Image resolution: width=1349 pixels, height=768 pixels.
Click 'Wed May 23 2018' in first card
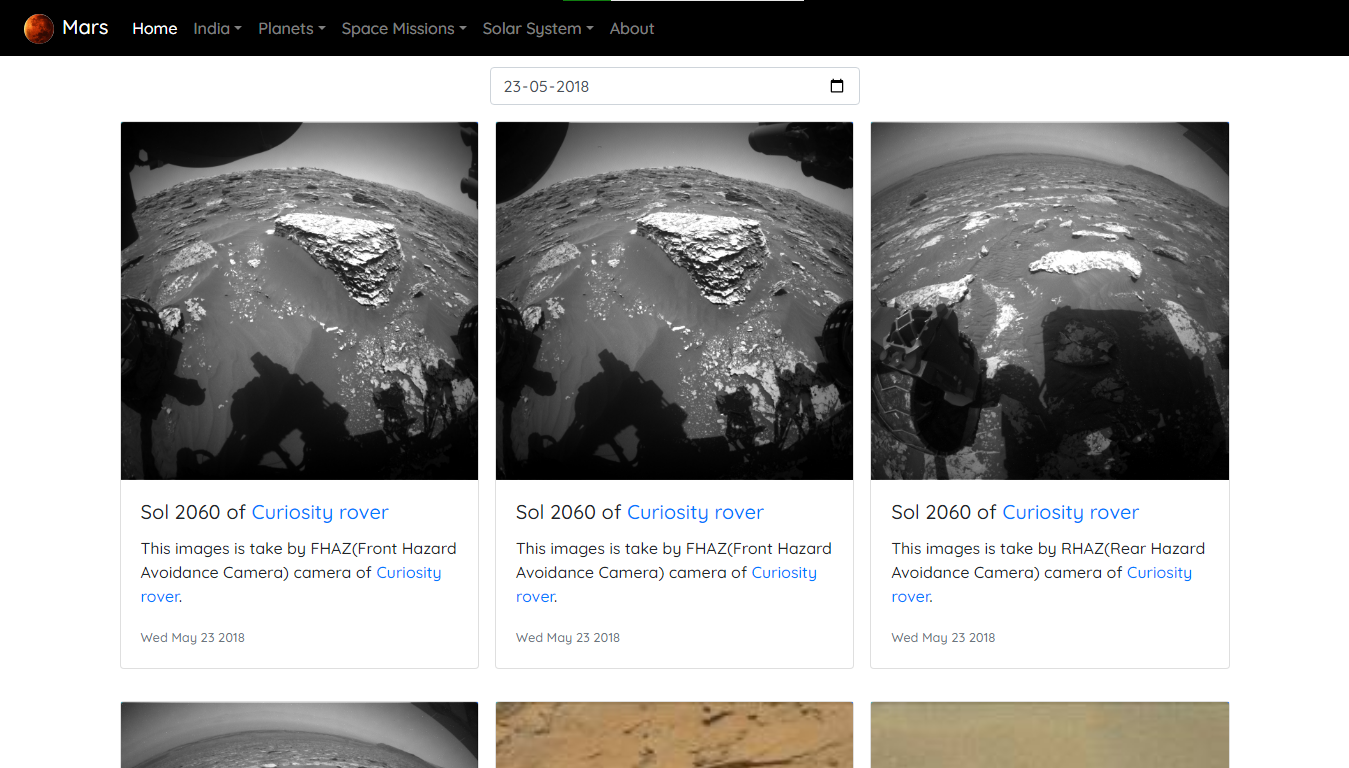(x=193, y=637)
